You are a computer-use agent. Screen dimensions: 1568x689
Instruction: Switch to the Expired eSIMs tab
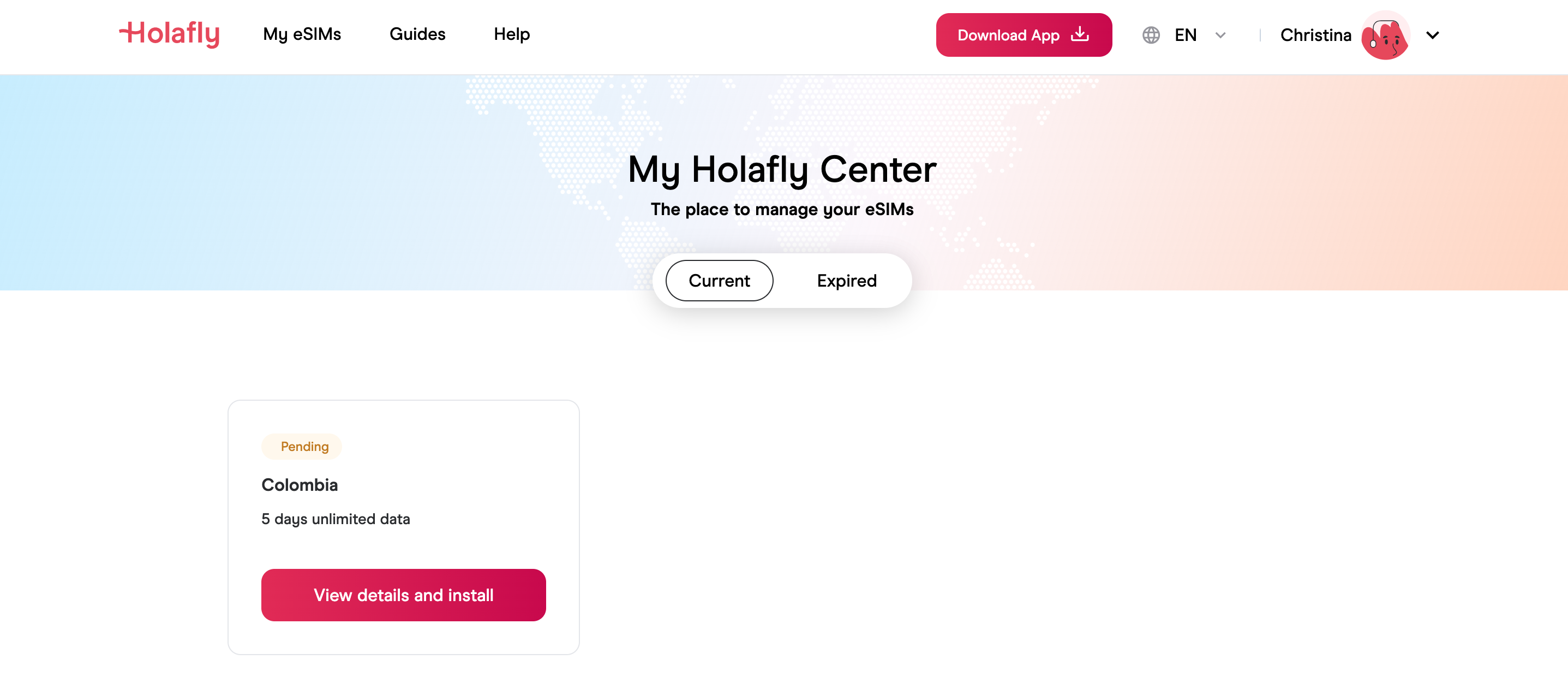click(x=847, y=280)
